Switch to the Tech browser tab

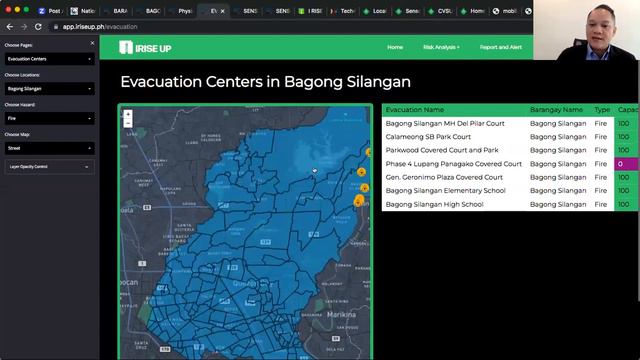pyautogui.click(x=343, y=11)
